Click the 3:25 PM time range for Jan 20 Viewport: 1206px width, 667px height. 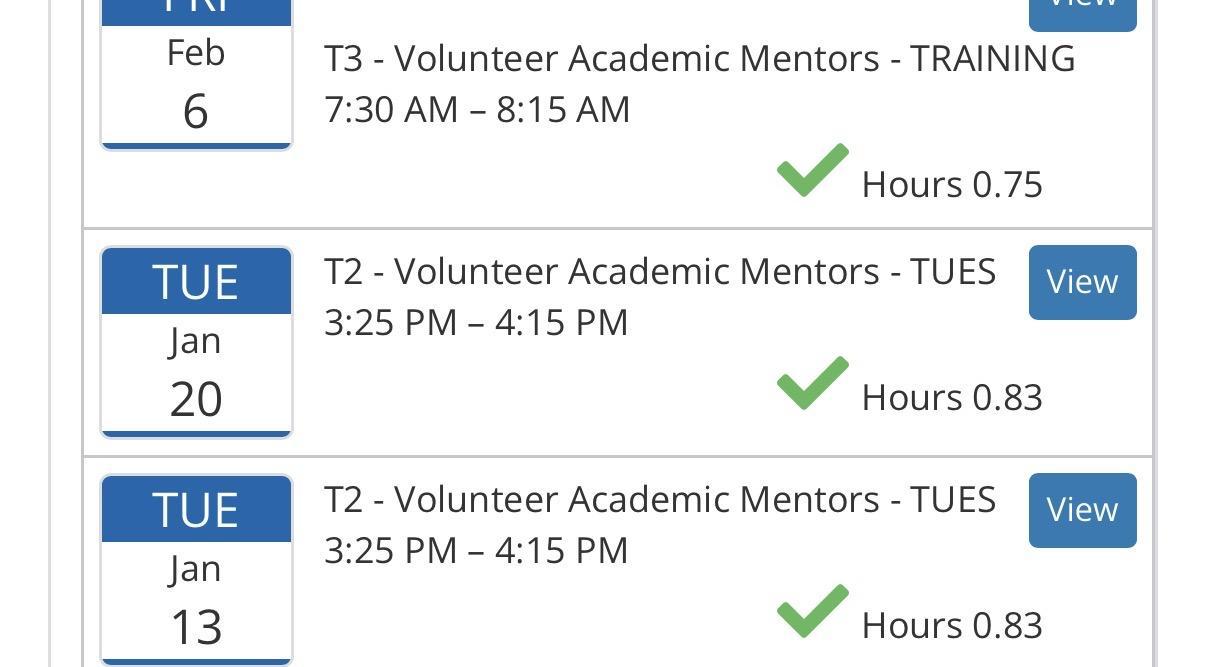coord(476,323)
